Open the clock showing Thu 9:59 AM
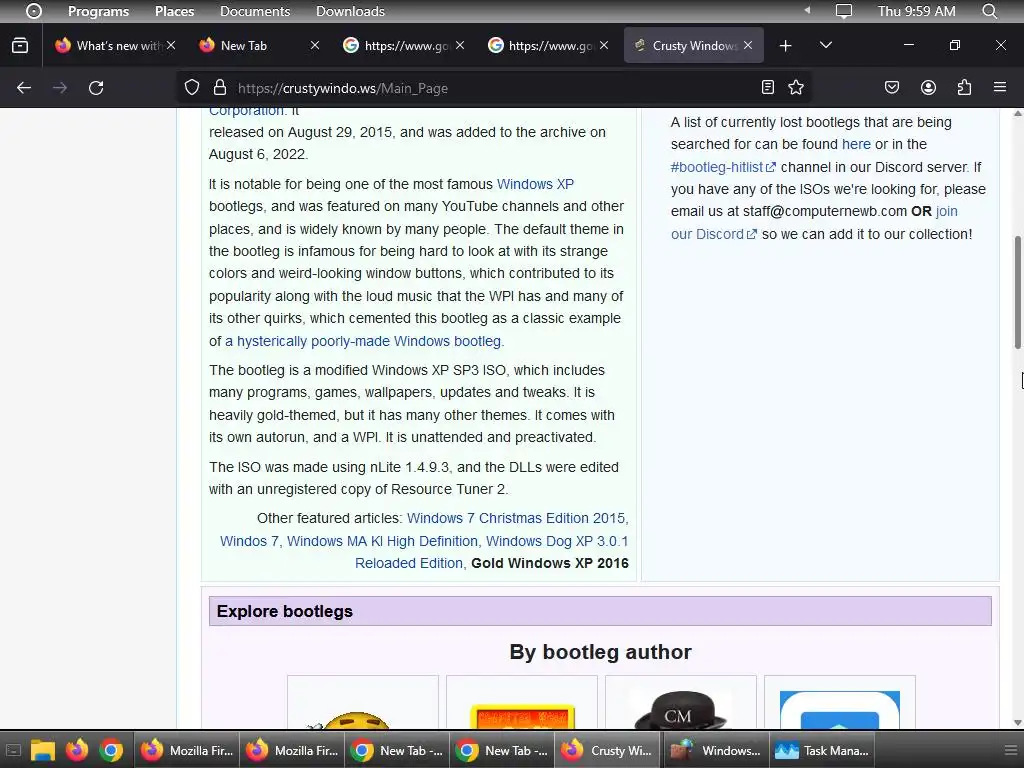The width and height of the screenshot is (1024, 768). click(916, 11)
